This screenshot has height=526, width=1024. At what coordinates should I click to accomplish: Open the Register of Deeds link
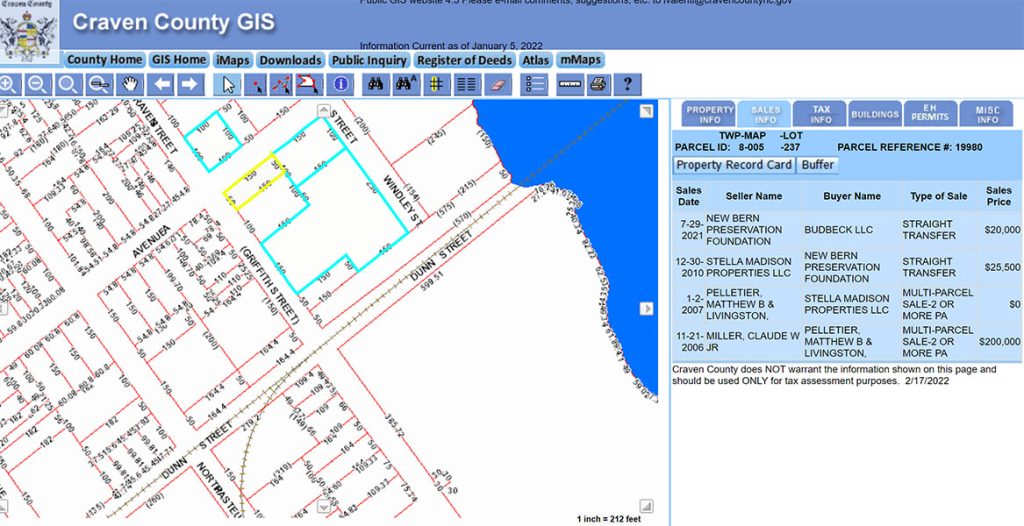(464, 60)
